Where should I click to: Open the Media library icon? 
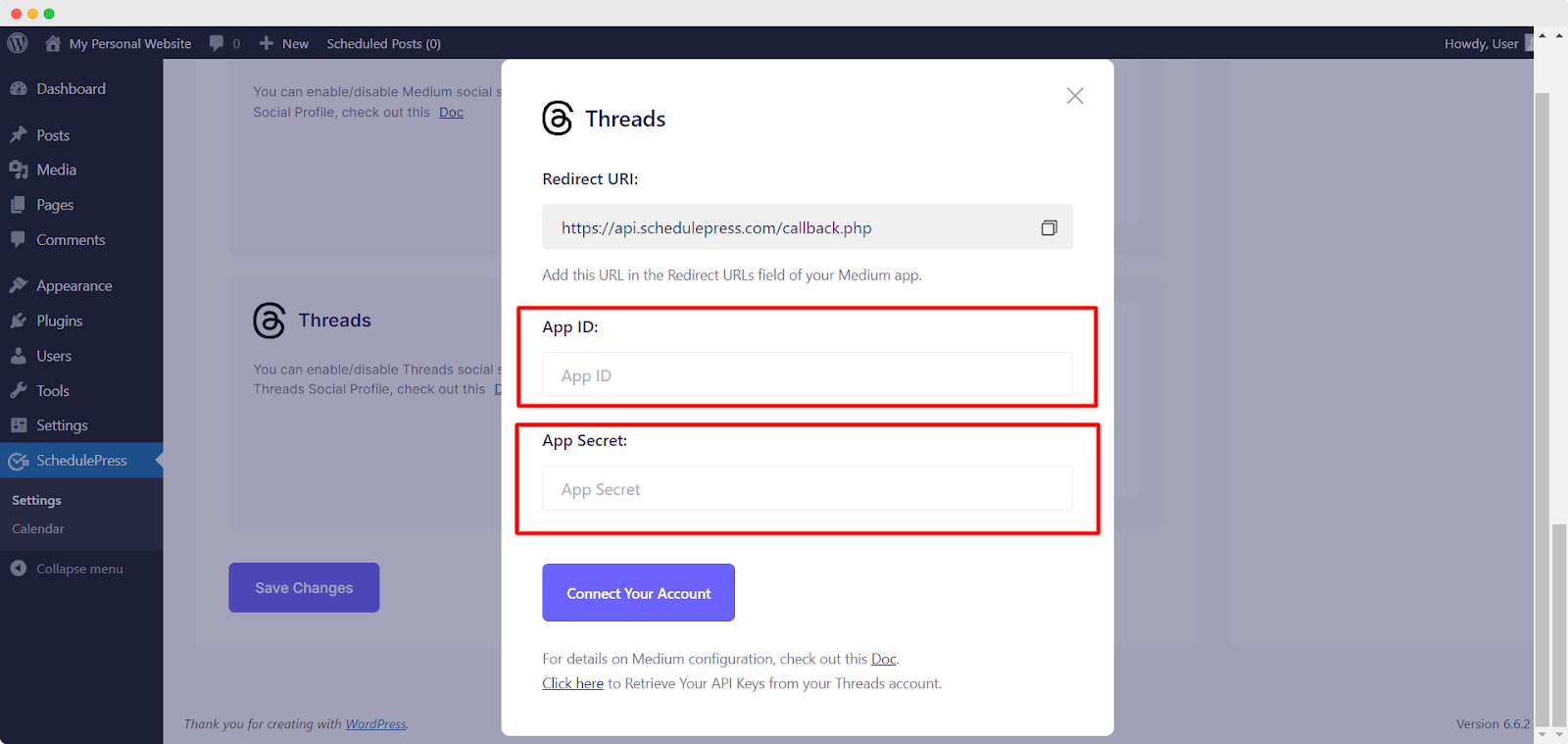pyautogui.click(x=22, y=169)
